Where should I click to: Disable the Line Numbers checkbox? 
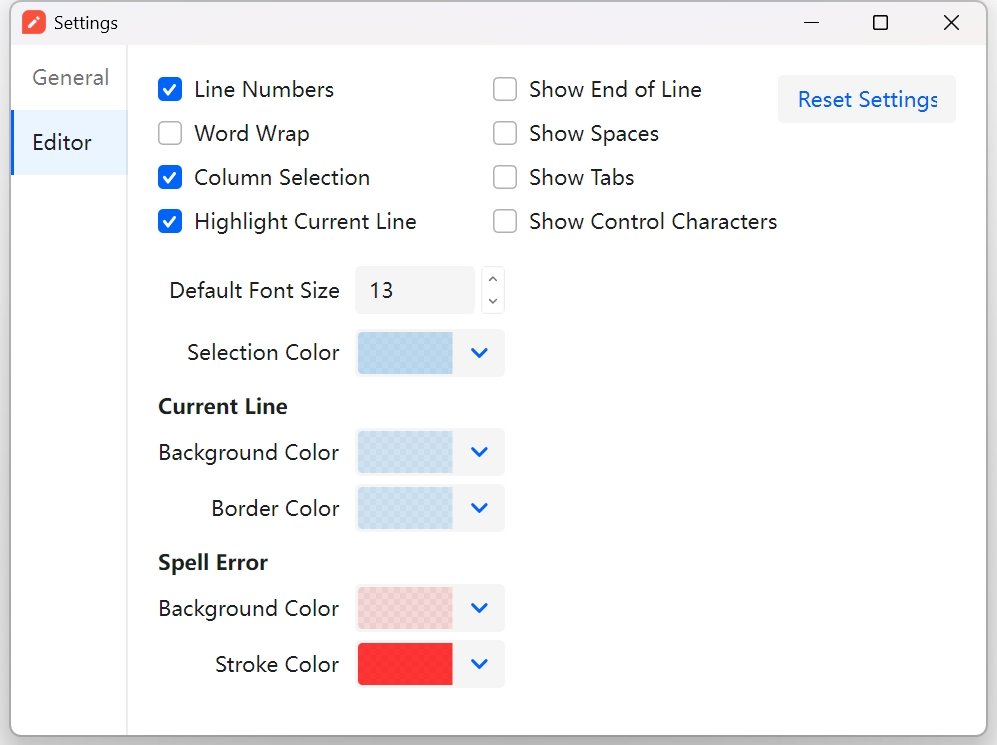tap(170, 90)
